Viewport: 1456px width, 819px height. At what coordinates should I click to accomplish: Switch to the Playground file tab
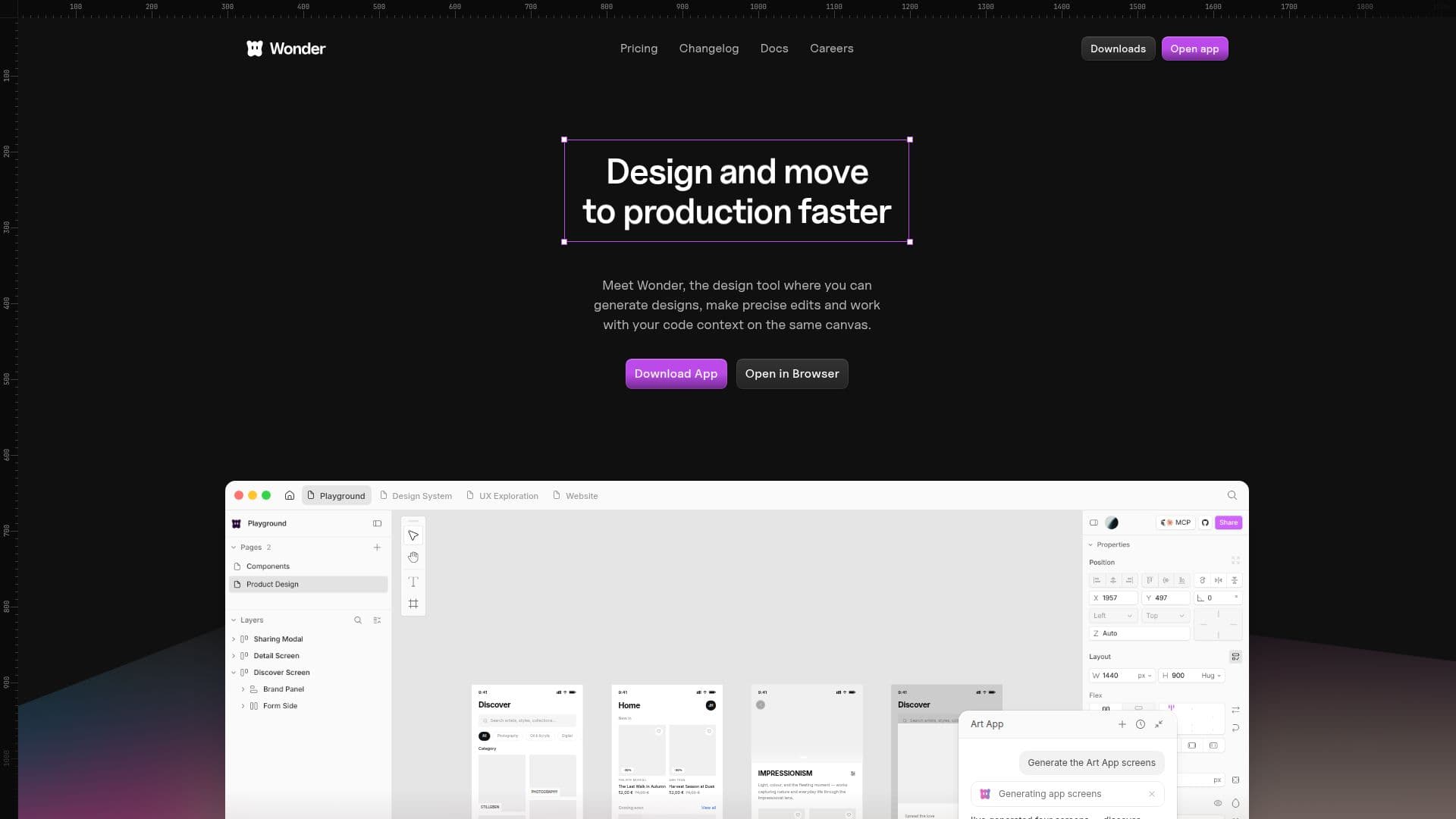pos(337,496)
